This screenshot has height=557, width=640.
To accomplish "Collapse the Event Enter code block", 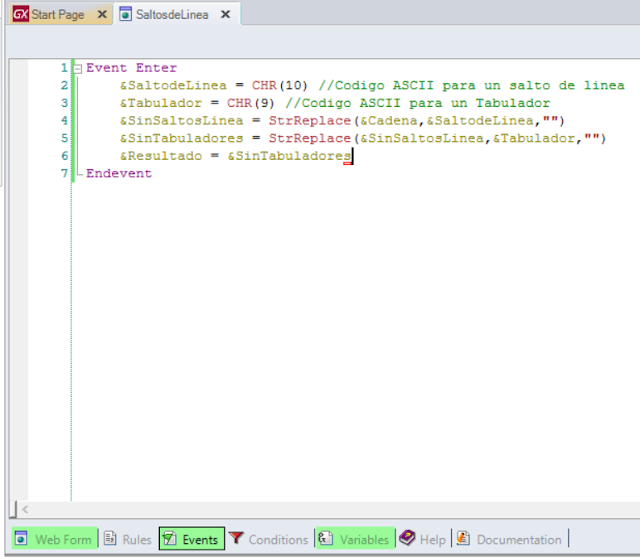I will [78, 69].
